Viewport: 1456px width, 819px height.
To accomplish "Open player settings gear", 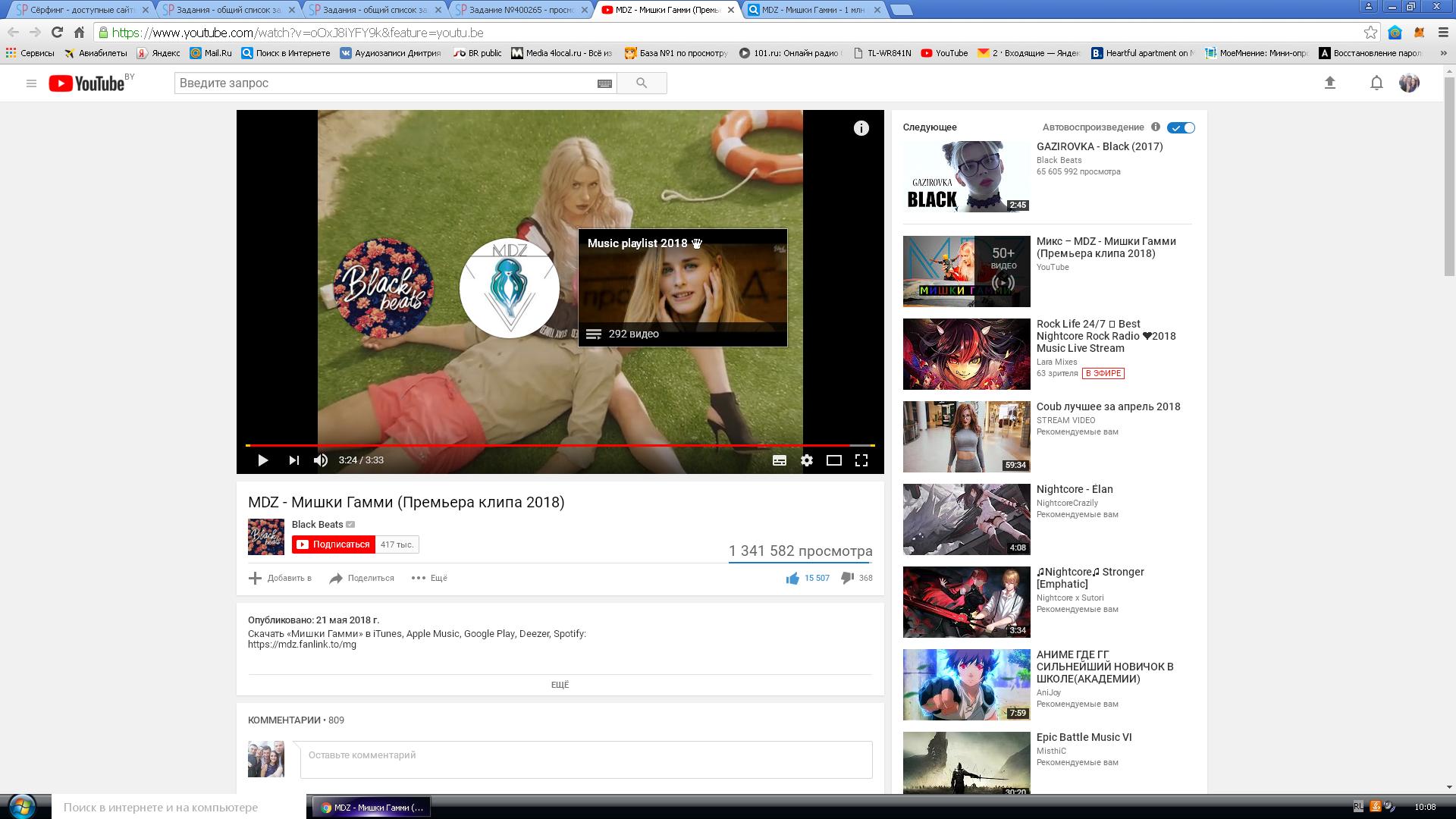I will tap(807, 460).
